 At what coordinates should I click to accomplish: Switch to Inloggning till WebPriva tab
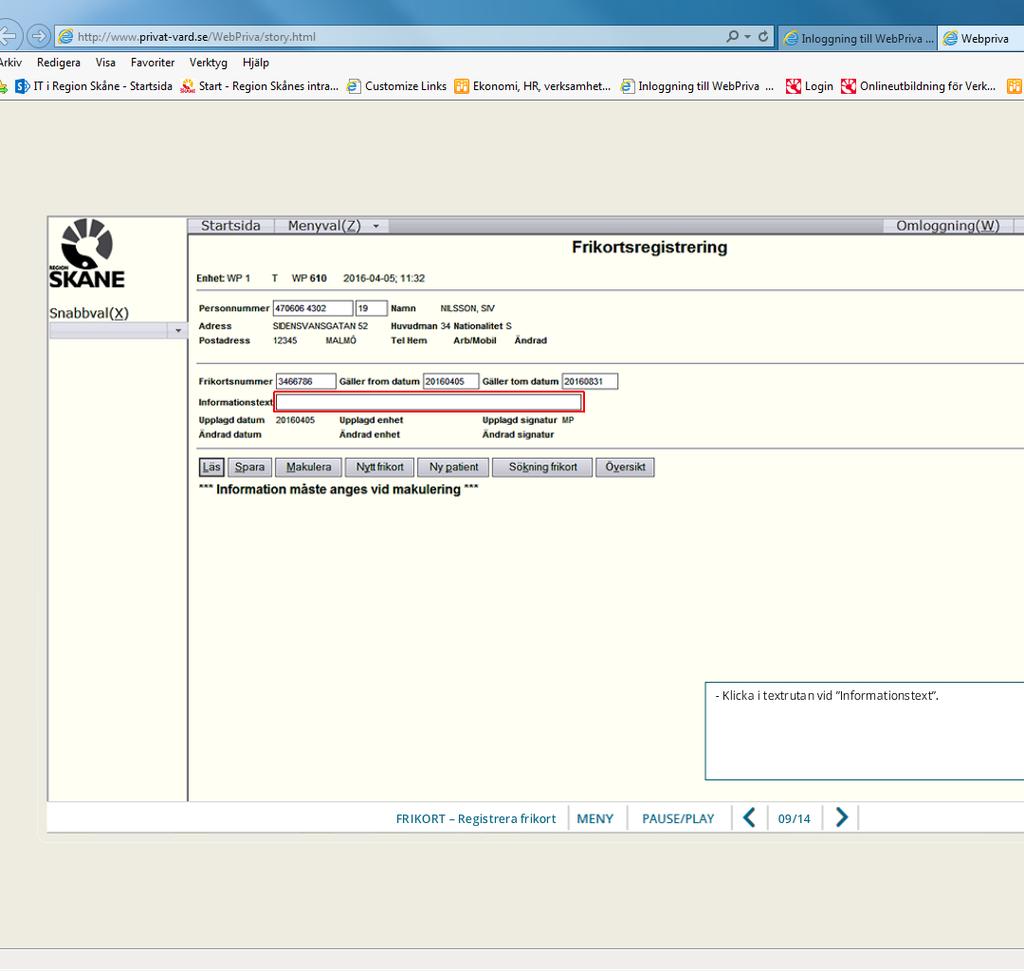[x=859, y=39]
